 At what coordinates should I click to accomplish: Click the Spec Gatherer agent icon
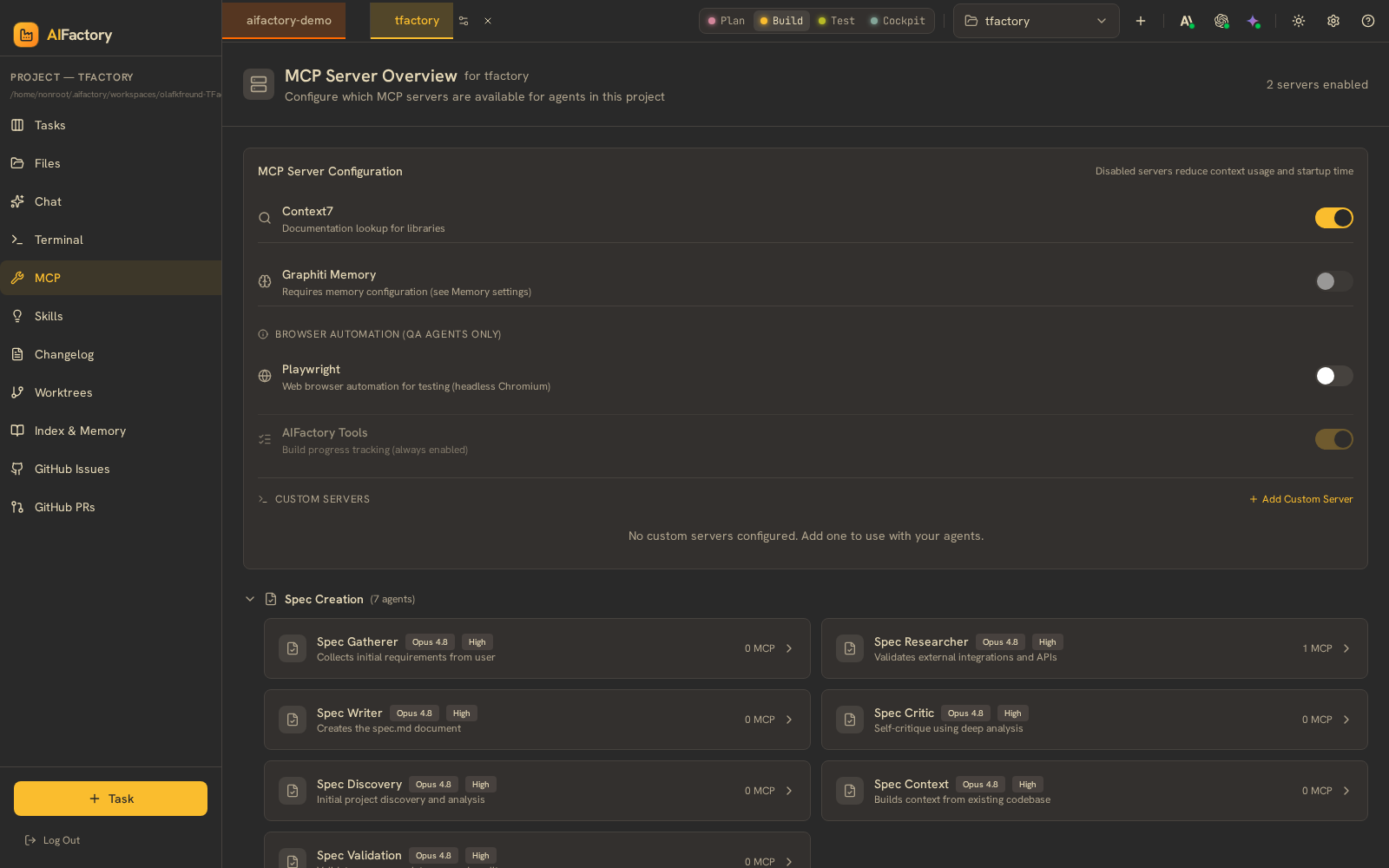tap(293, 648)
